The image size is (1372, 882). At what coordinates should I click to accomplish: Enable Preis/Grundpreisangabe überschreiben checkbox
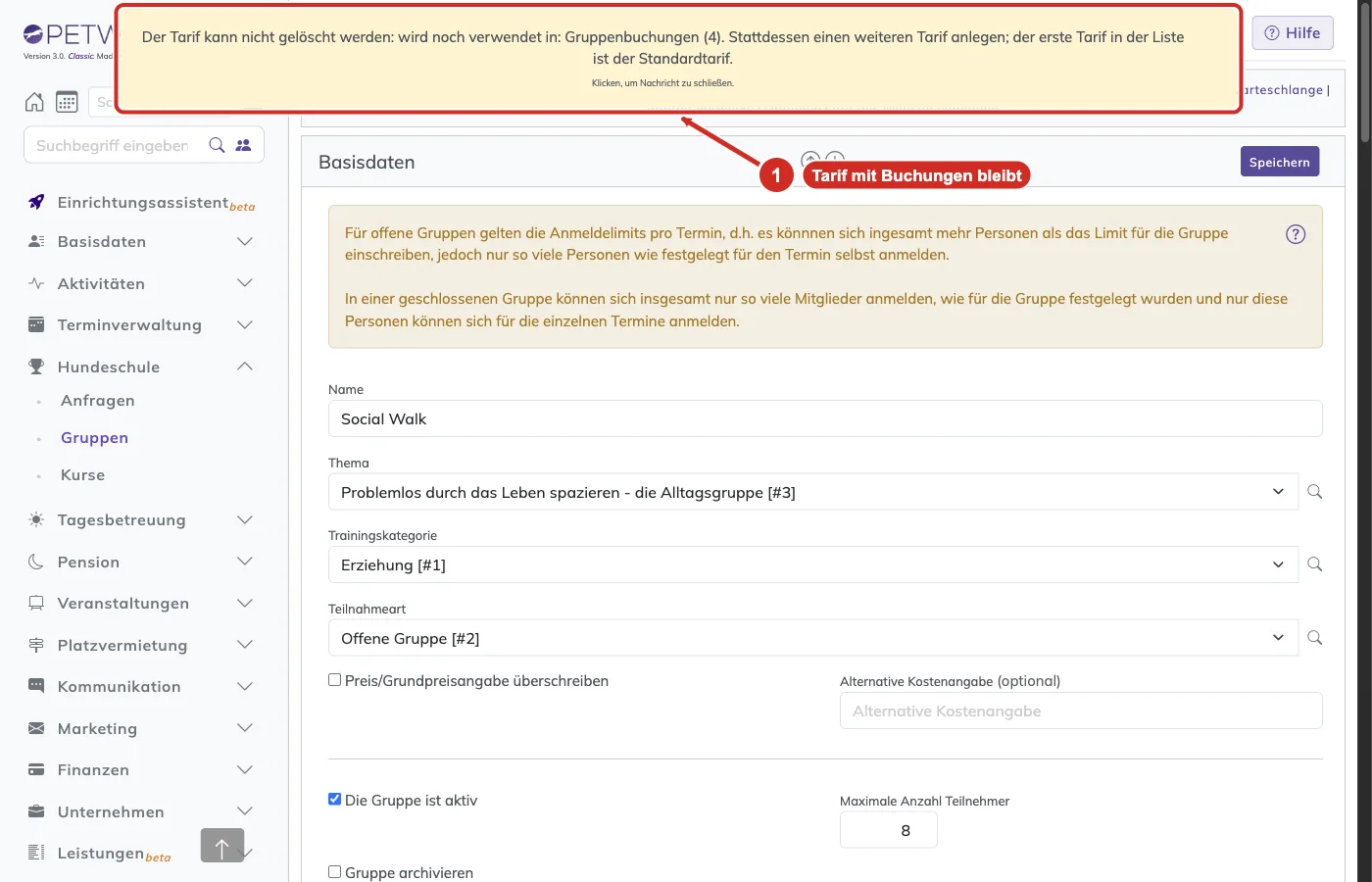(x=334, y=680)
